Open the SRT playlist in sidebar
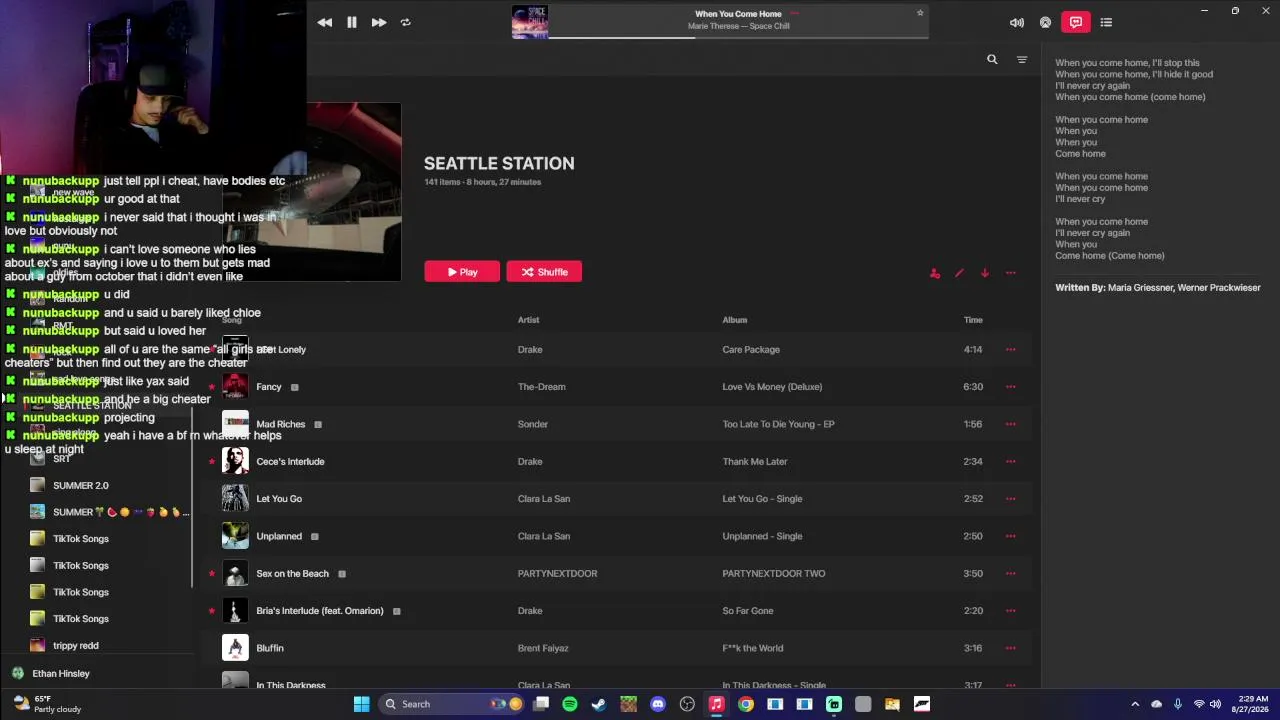 (62, 459)
